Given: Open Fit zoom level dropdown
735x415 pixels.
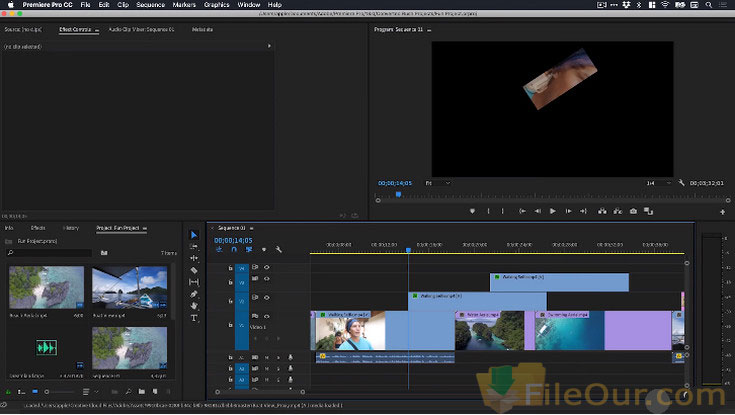Looking at the screenshot, I should (x=438, y=183).
